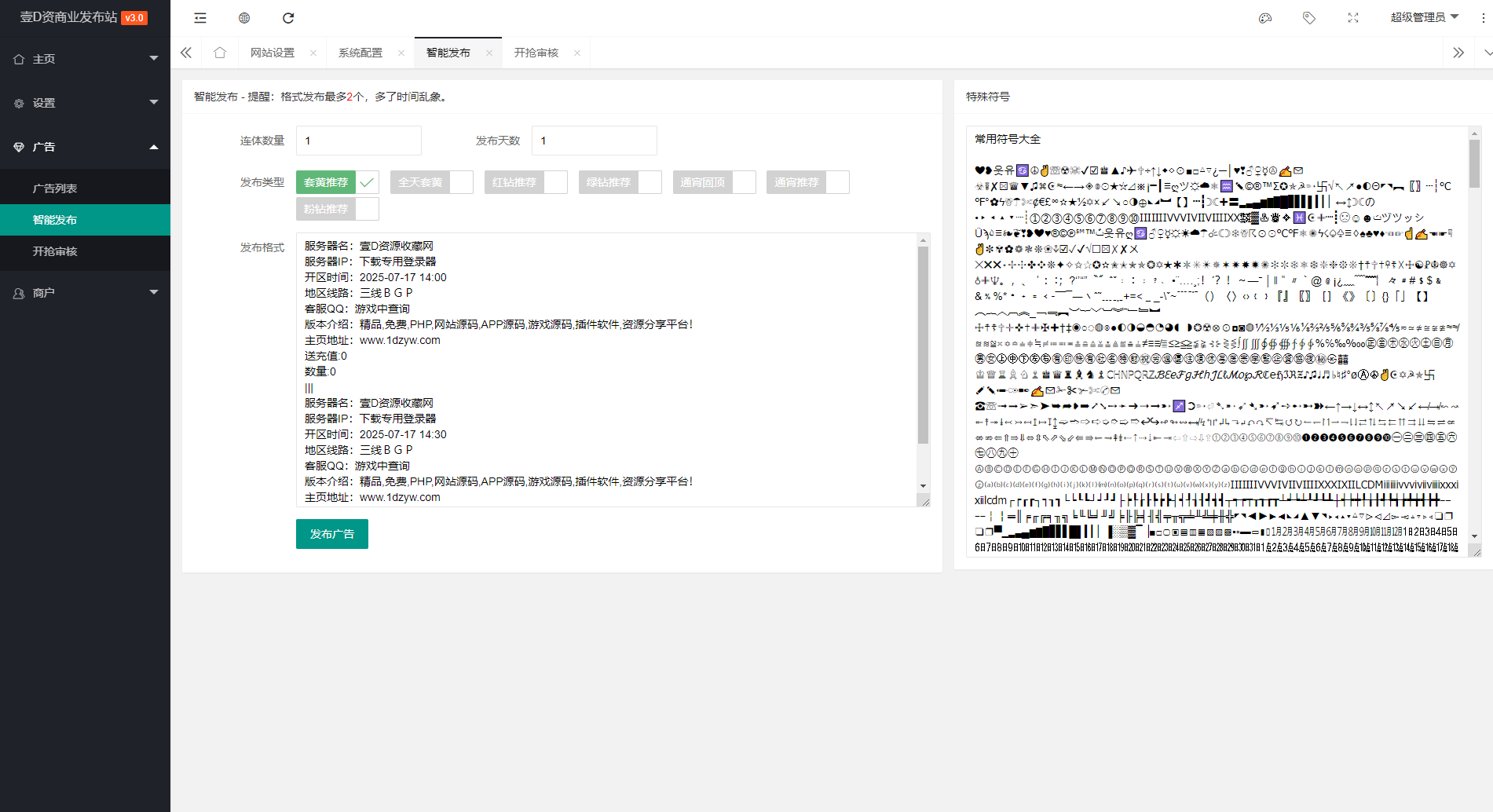The width and height of the screenshot is (1493, 812).
Task: Click down arrow of 发布格式 scrollbar
Action: point(924,486)
